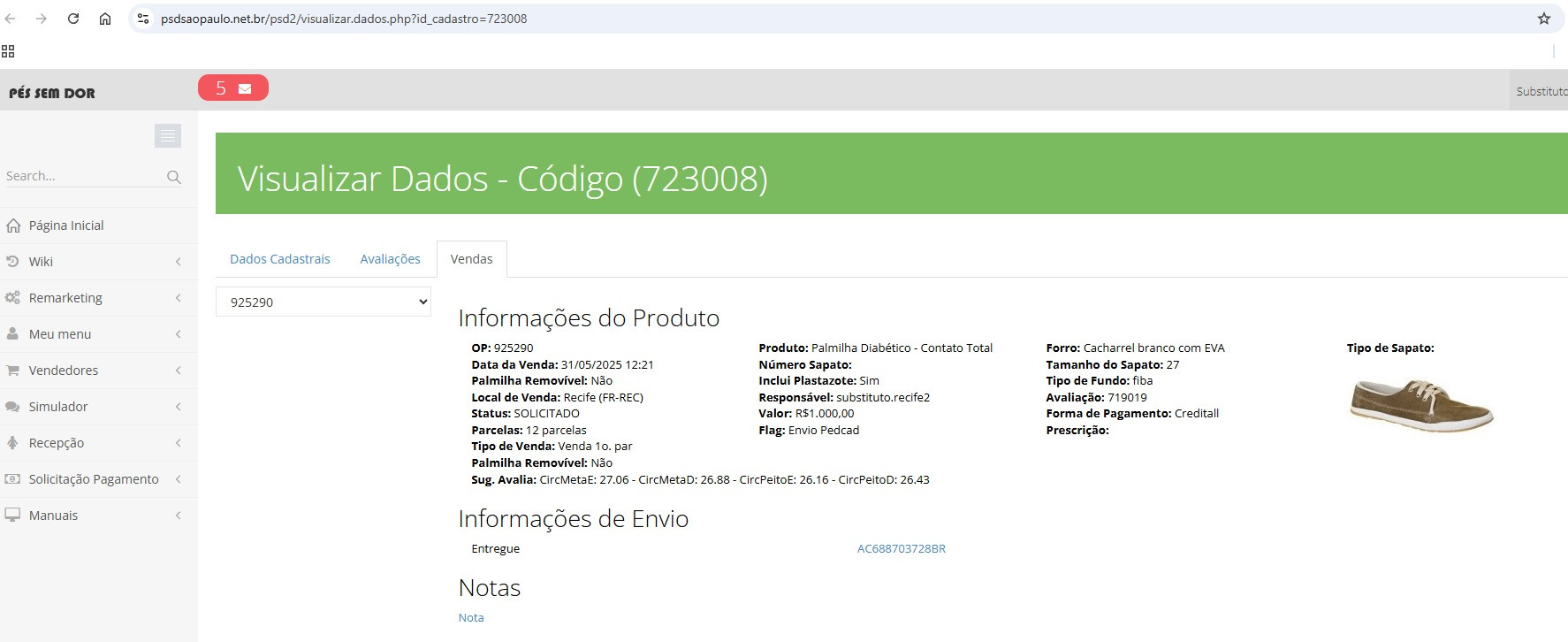Click the browser forward arrow
The image size is (1568, 642).
tap(42, 19)
